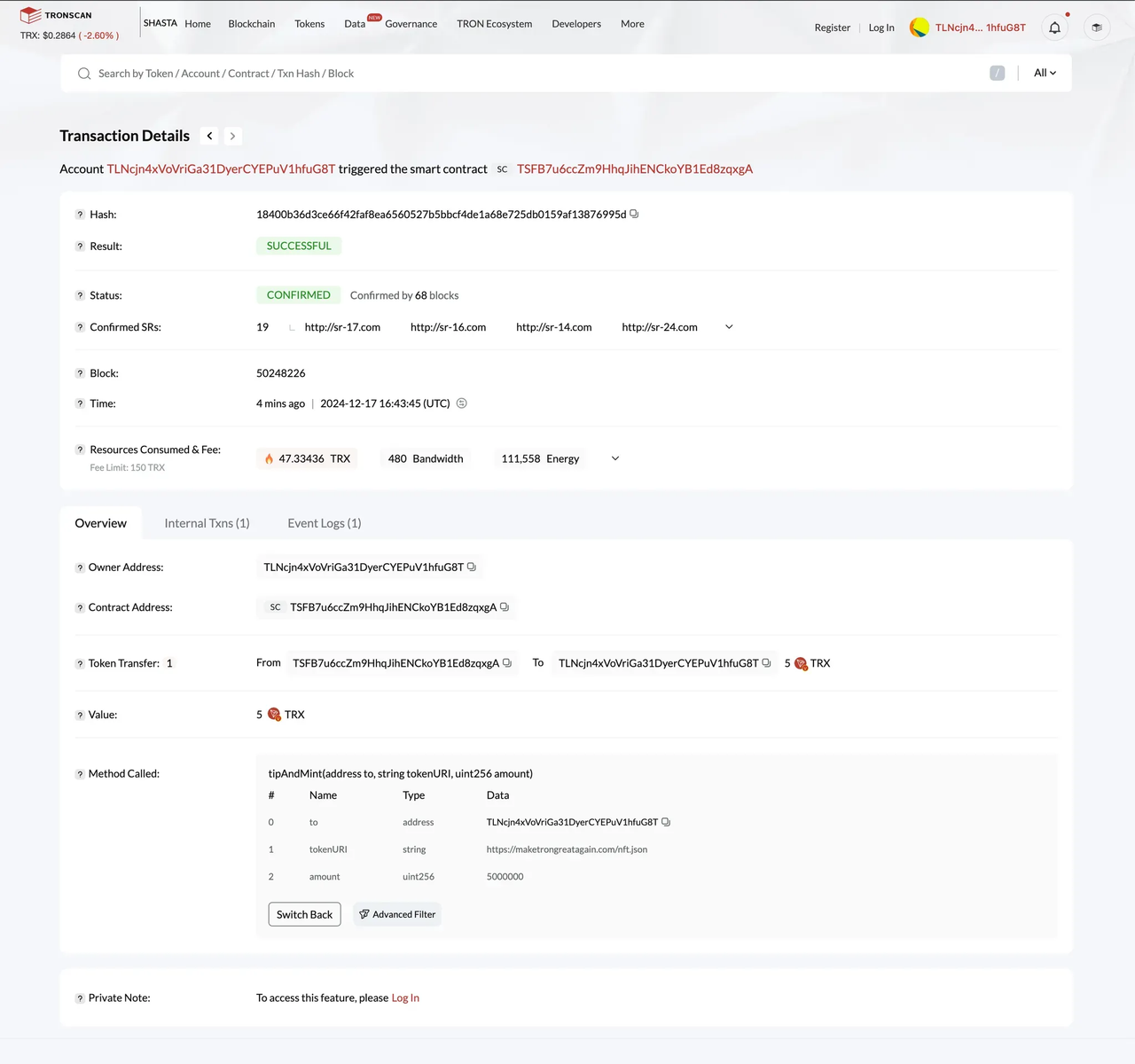
Task: Click the connected wallet address TLNcjn4...1hfuG8T
Action: [981, 27]
